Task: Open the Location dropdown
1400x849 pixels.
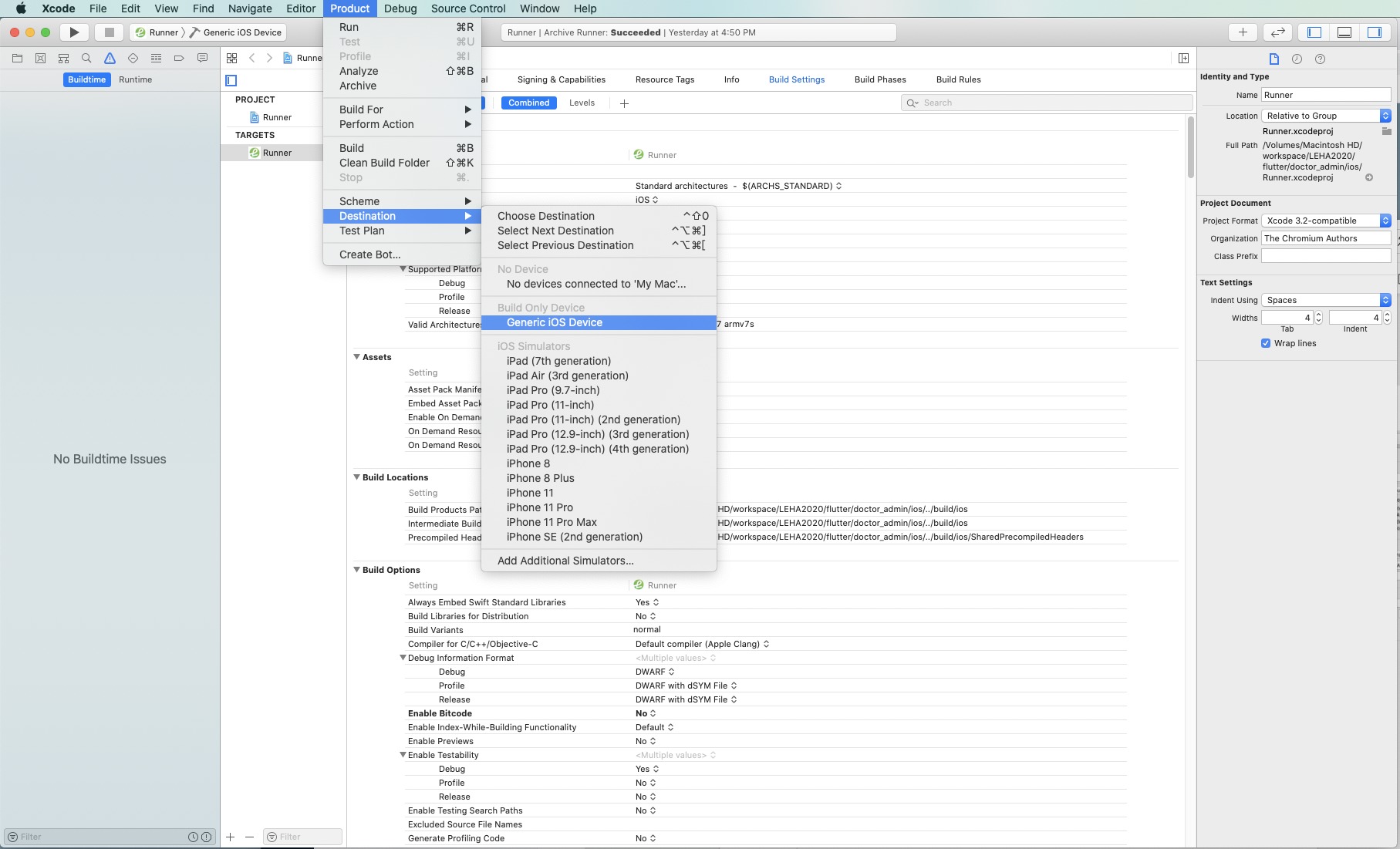Action: [1326, 116]
